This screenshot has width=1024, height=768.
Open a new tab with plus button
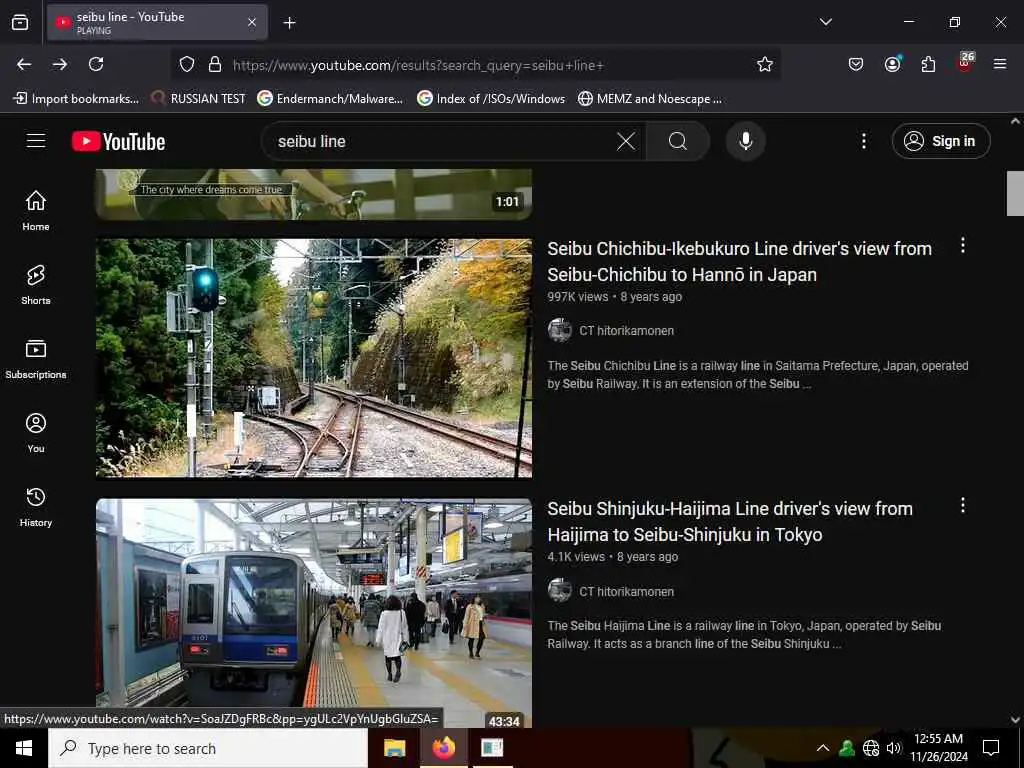pos(289,23)
